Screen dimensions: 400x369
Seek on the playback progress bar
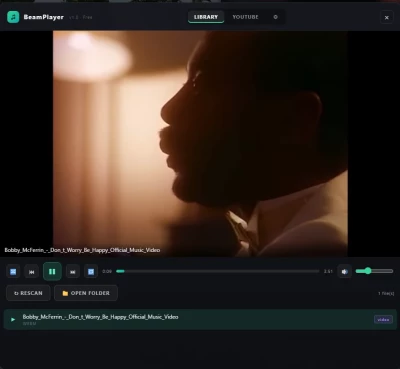click(218, 271)
